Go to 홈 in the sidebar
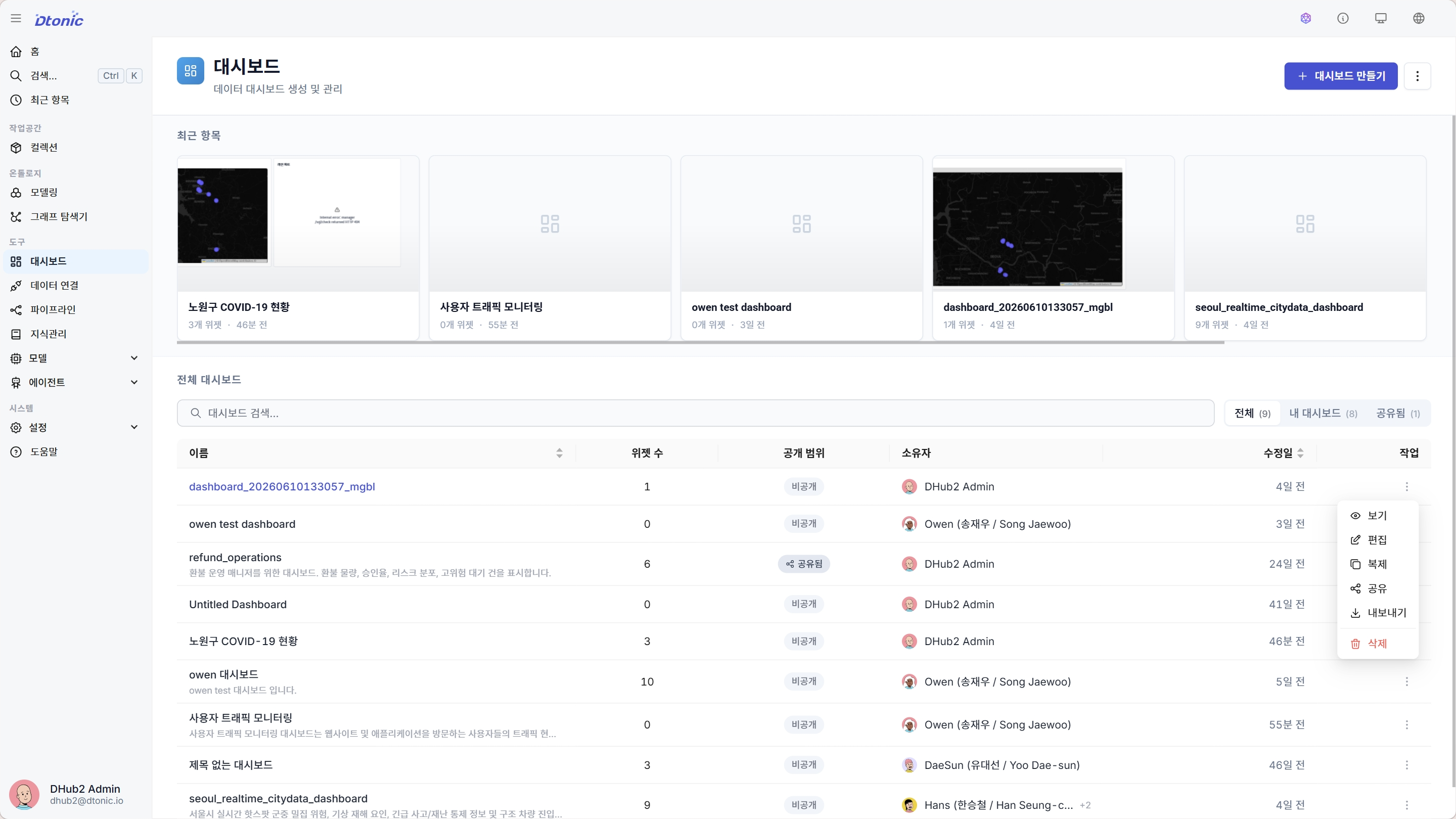Screen dimensions: 1456x819 (76, 52)
